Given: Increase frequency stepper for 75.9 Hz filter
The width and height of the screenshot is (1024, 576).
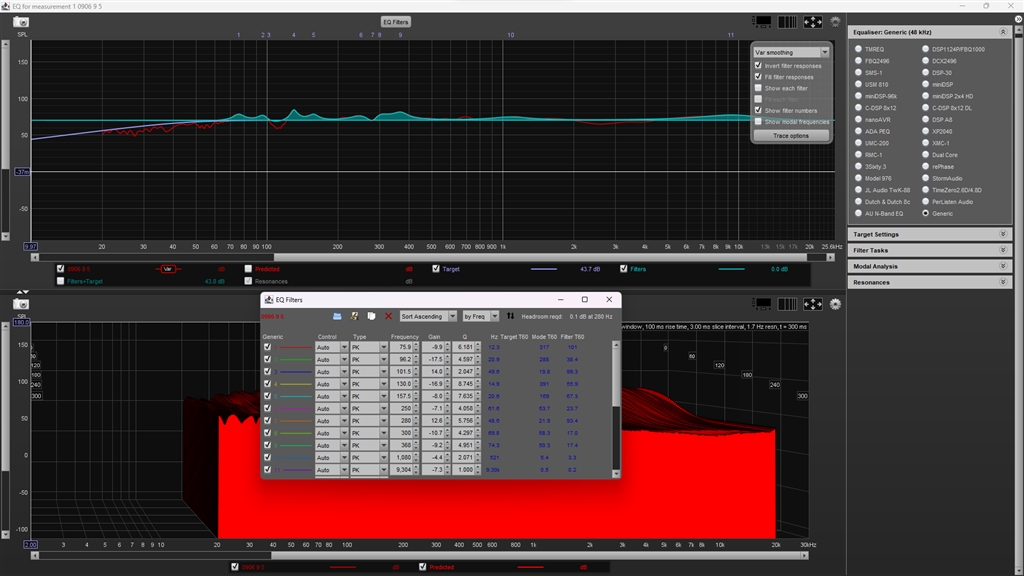Looking at the screenshot, I should [x=416, y=345].
